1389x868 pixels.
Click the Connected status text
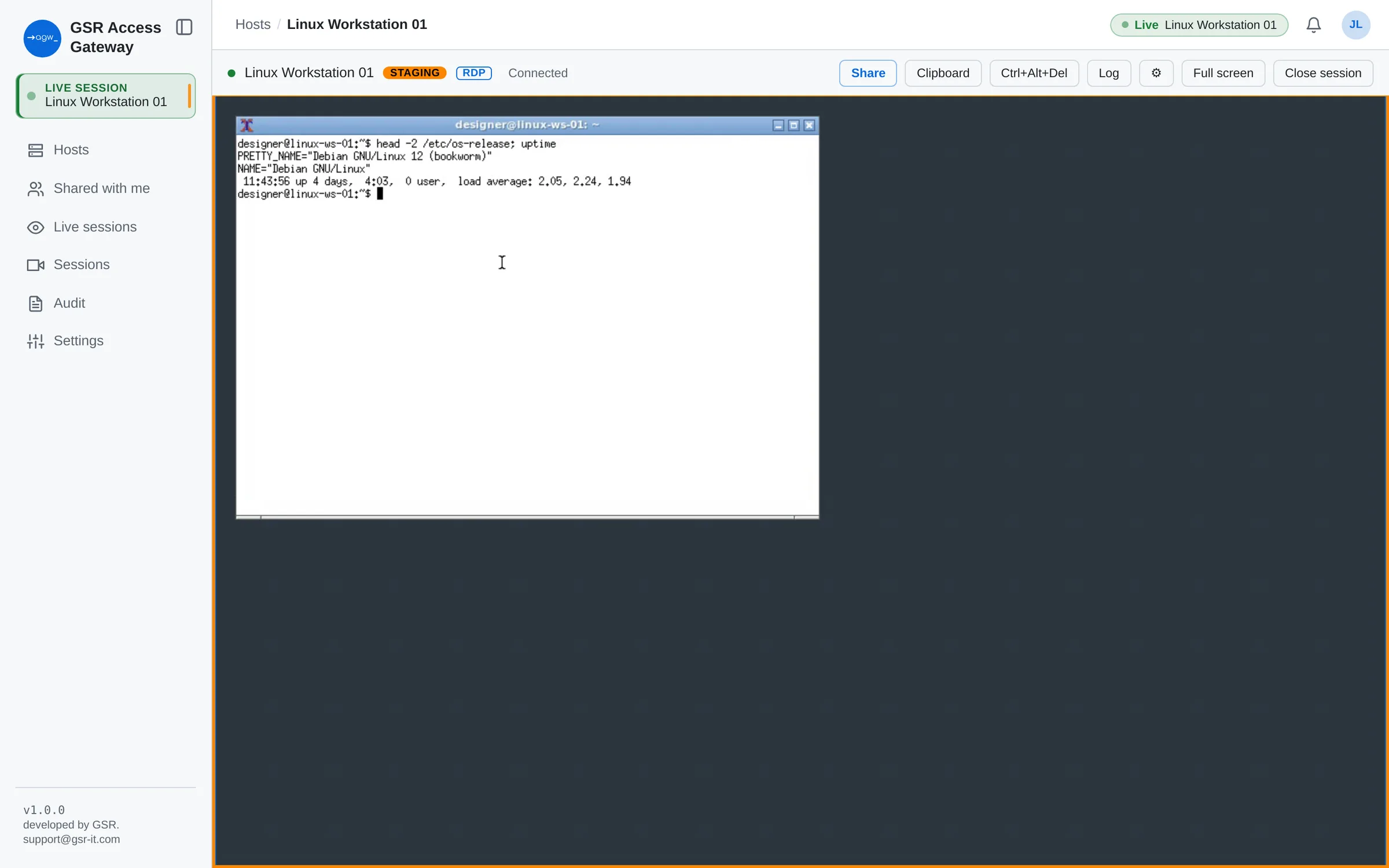click(x=538, y=73)
